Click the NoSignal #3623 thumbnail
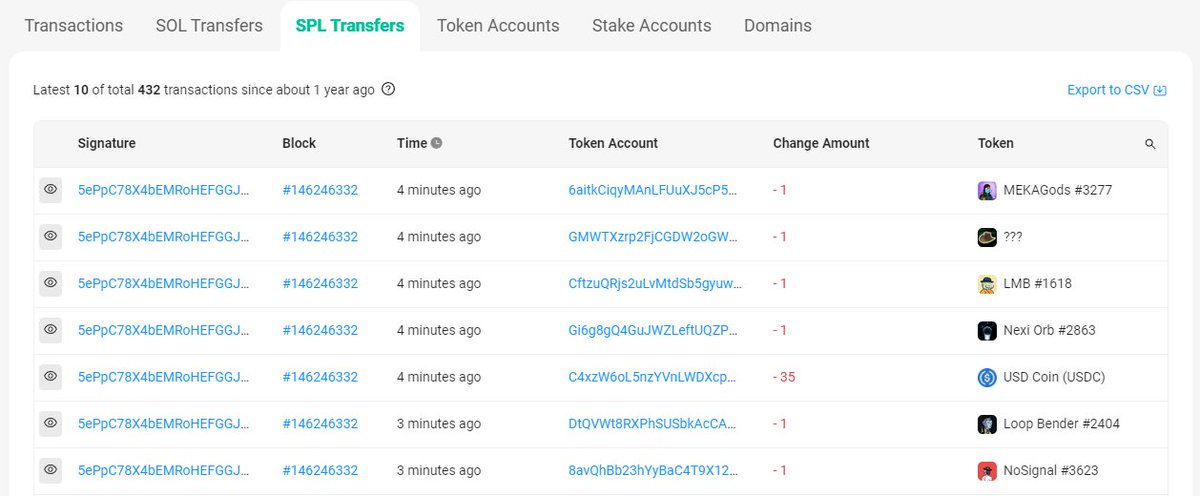Image resolution: width=1200 pixels, height=496 pixels. click(987, 470)
